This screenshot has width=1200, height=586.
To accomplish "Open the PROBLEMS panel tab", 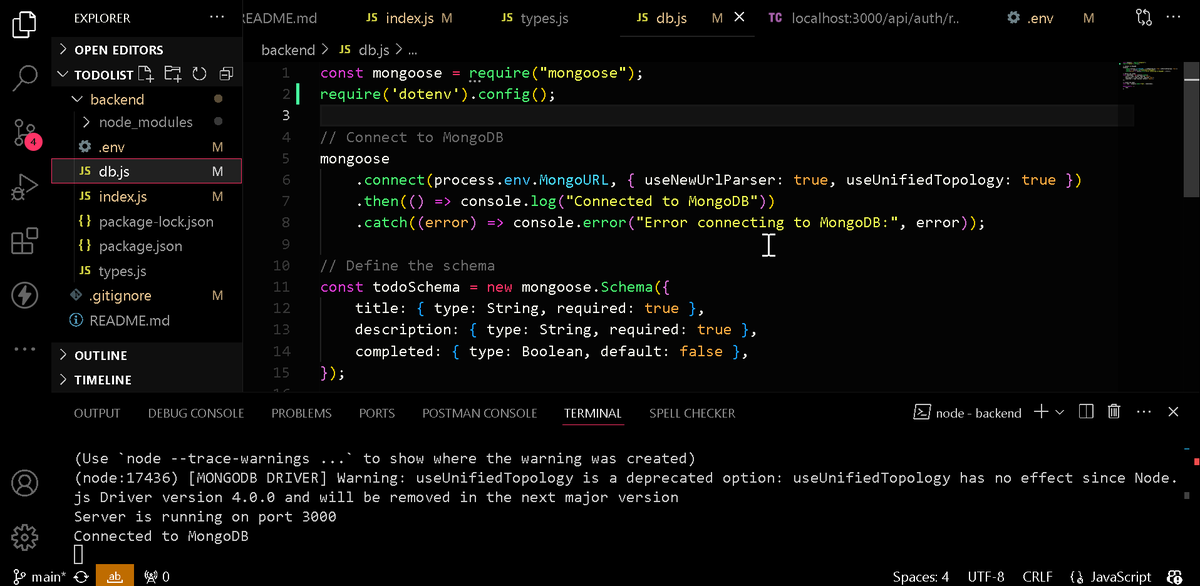I will point(301,413).
